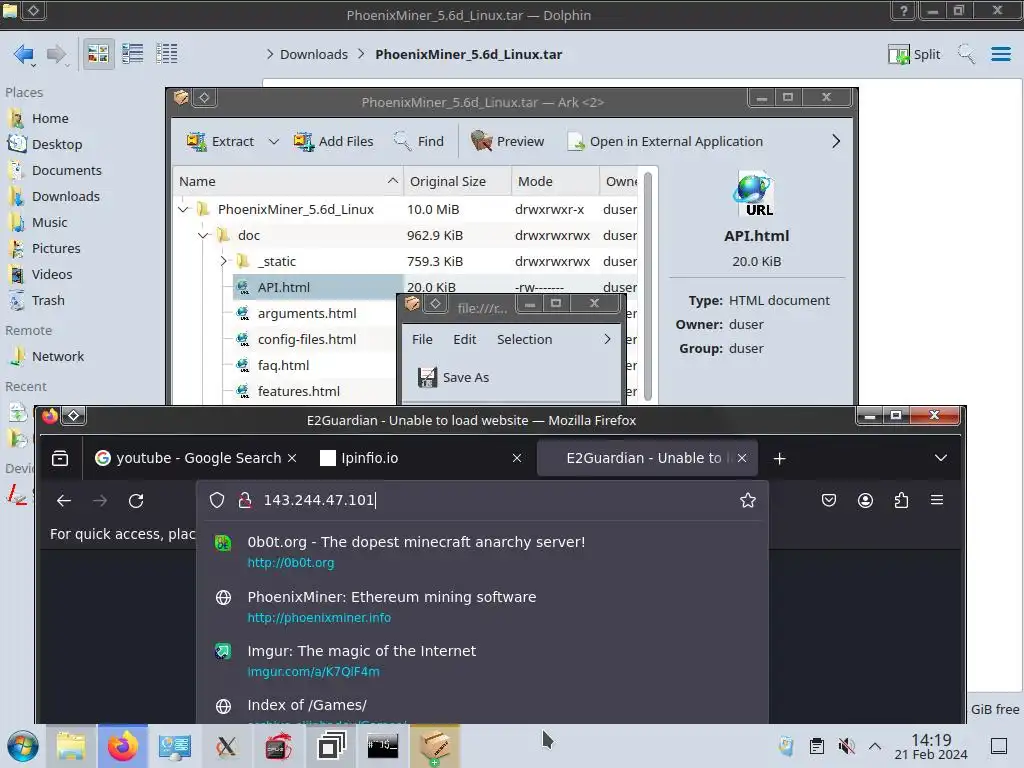This screenshot has height=768, width=1024.
Task: Select config-files.html in archive list
Action: coord(306,340)
